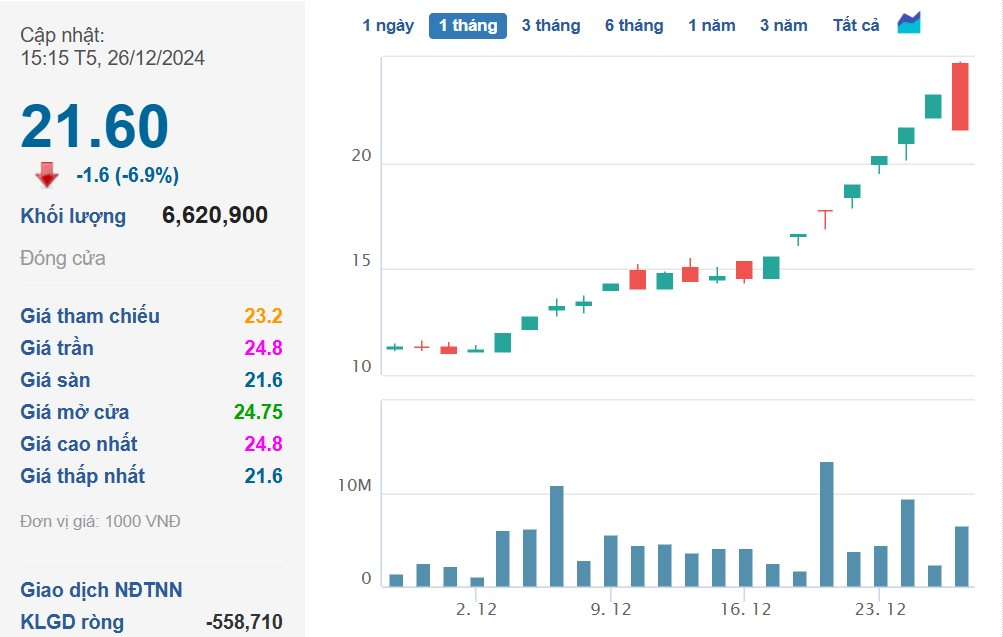This screenshot has width=1003, height=637.
Task: Switch the chart to "3 tháng"
Action: pyautogui.click(x=550, y=25)
